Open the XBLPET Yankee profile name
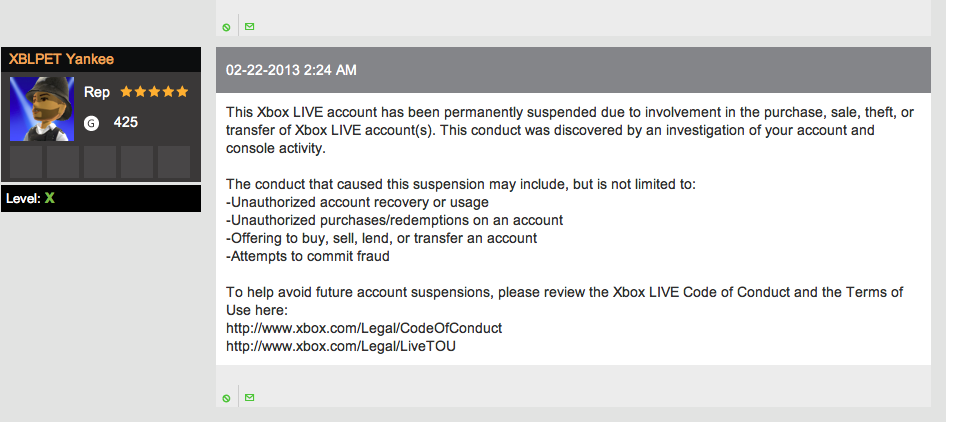Screen dimensions: 956x422 coord(61,59)
